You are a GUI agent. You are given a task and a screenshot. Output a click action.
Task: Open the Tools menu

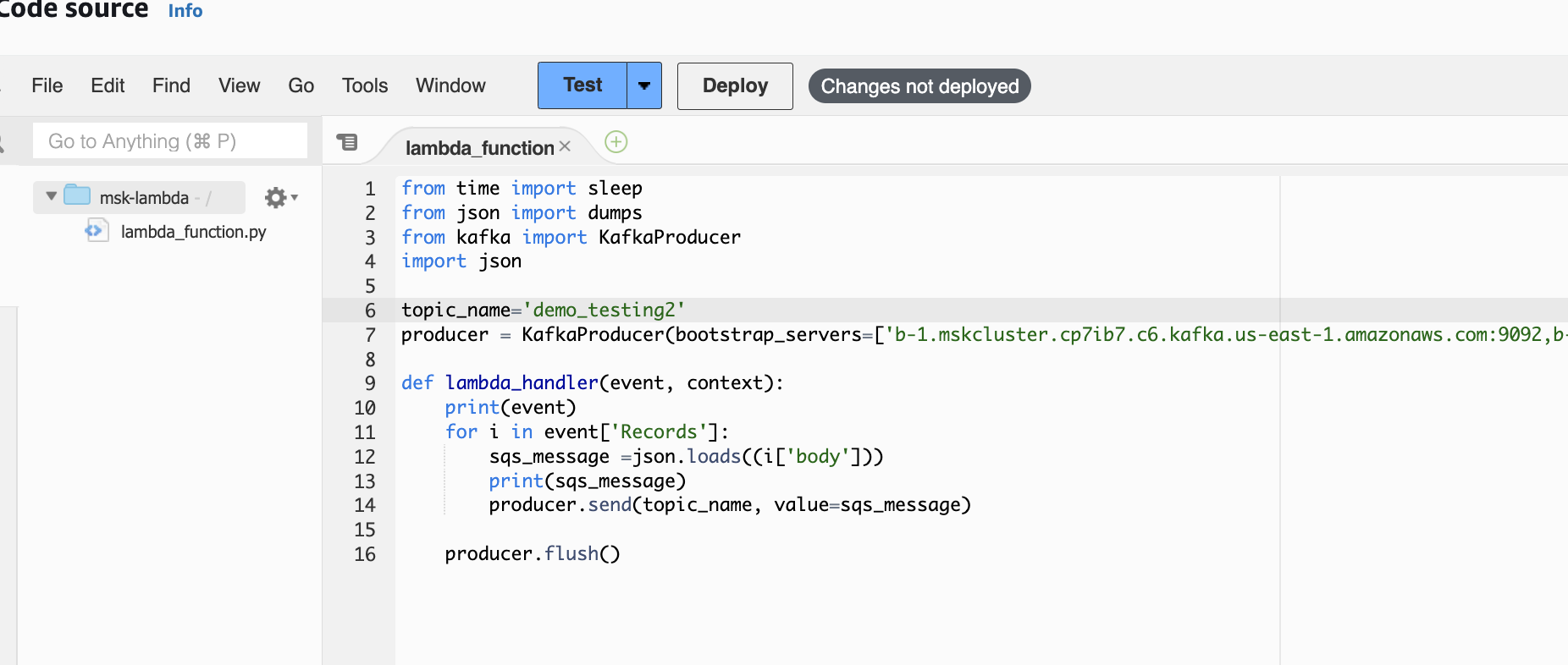coord(365,85)
